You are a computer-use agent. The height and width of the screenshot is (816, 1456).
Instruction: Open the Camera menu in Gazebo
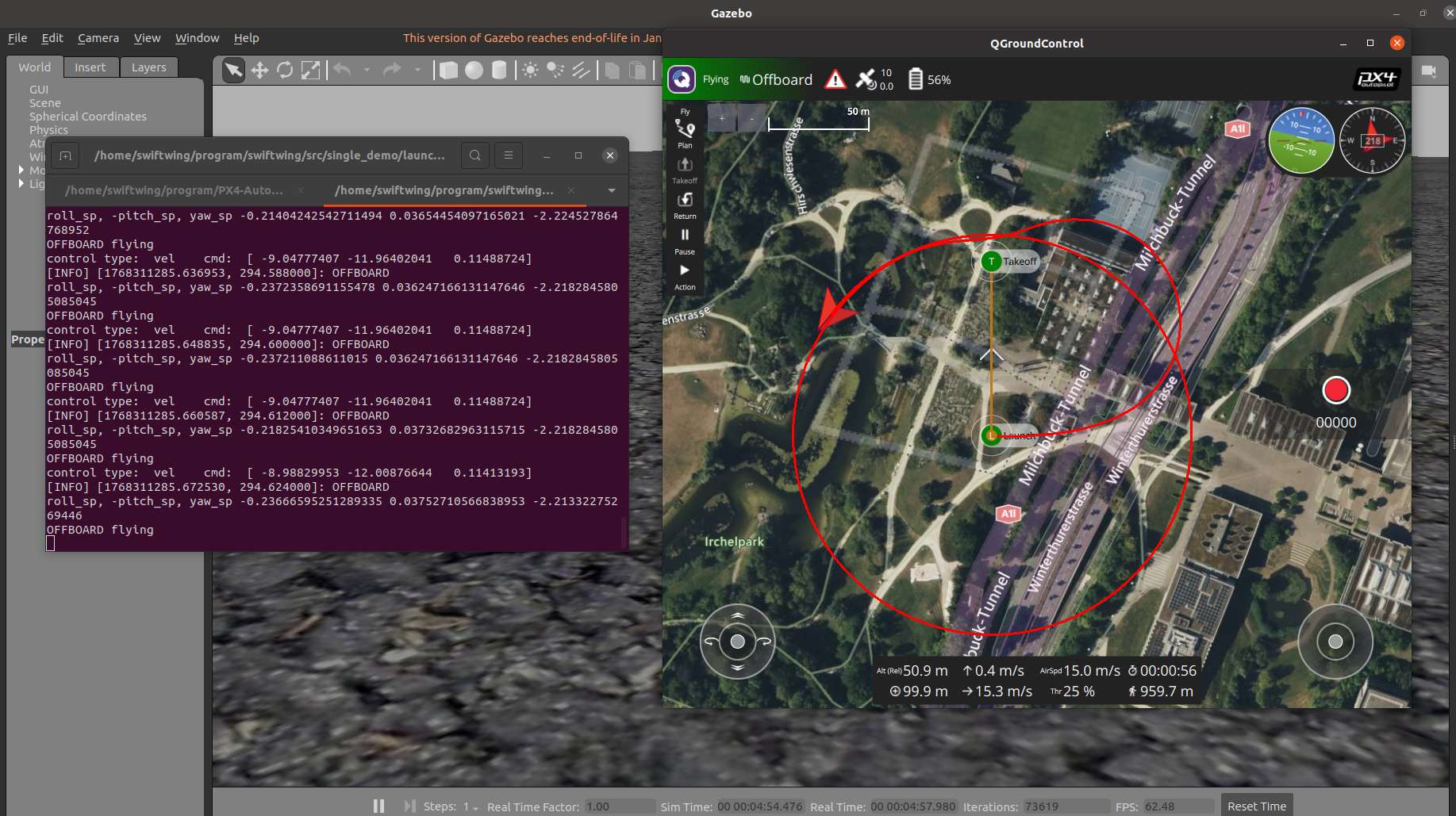[x=98, y=38]
